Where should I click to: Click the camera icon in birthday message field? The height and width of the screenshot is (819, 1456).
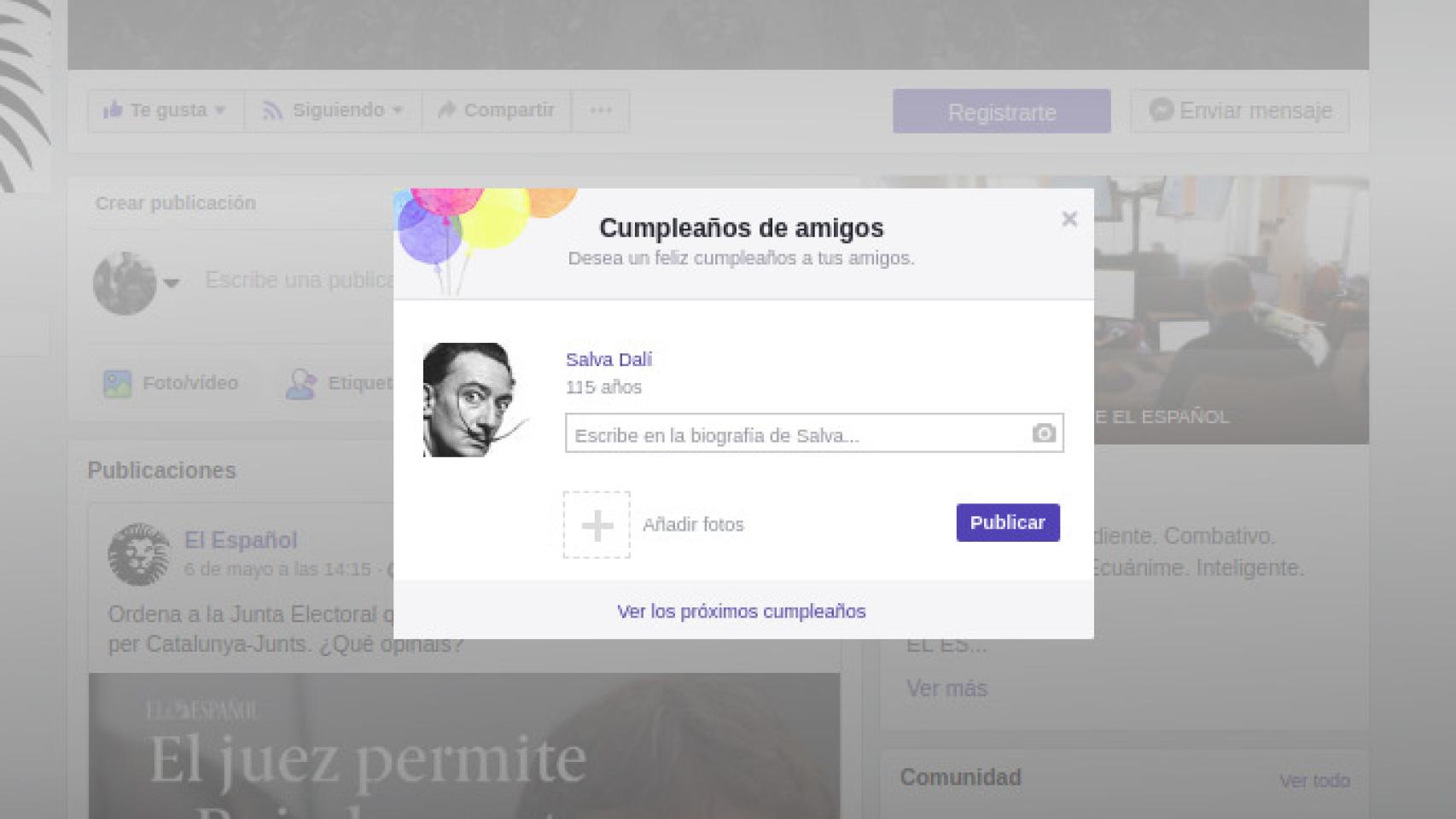[x=1043, y=433]
